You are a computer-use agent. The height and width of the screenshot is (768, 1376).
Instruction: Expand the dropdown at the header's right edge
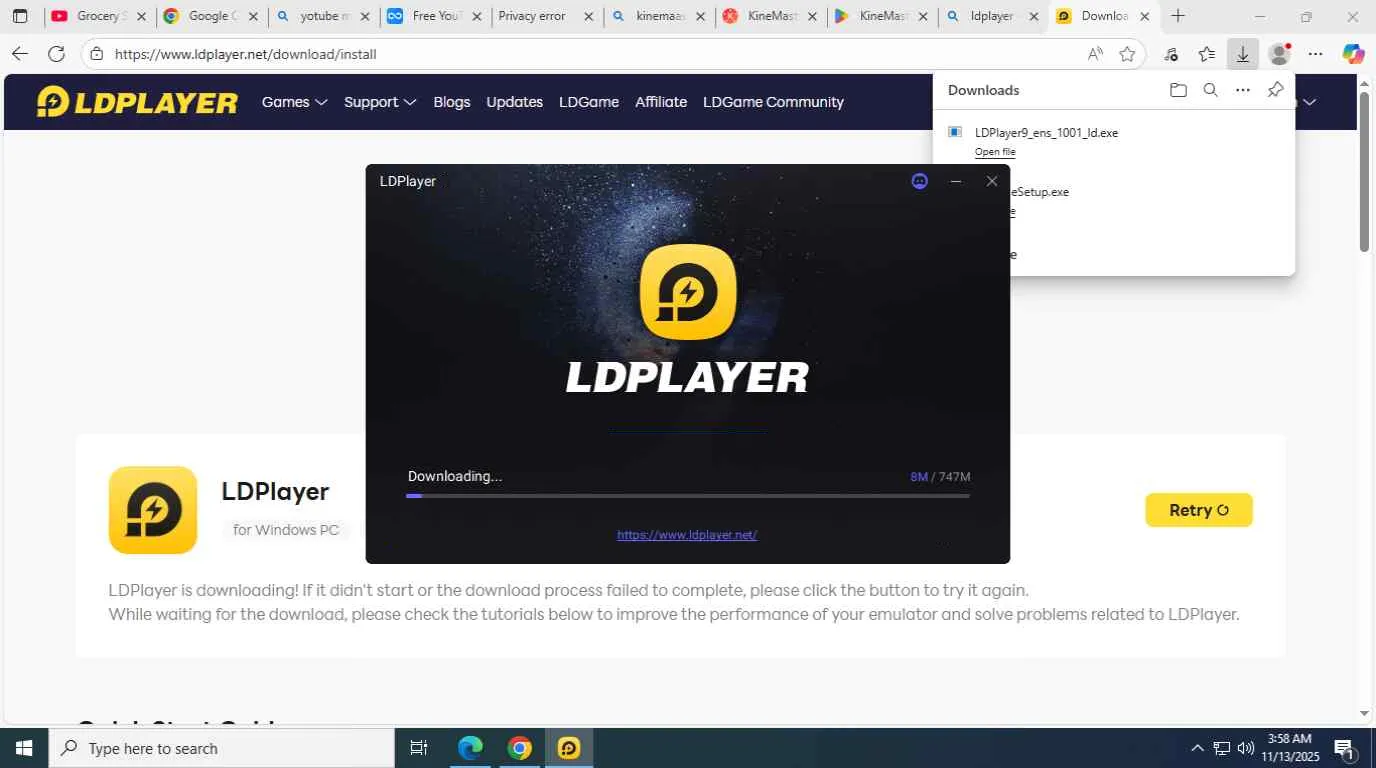tap(1308, 102)
